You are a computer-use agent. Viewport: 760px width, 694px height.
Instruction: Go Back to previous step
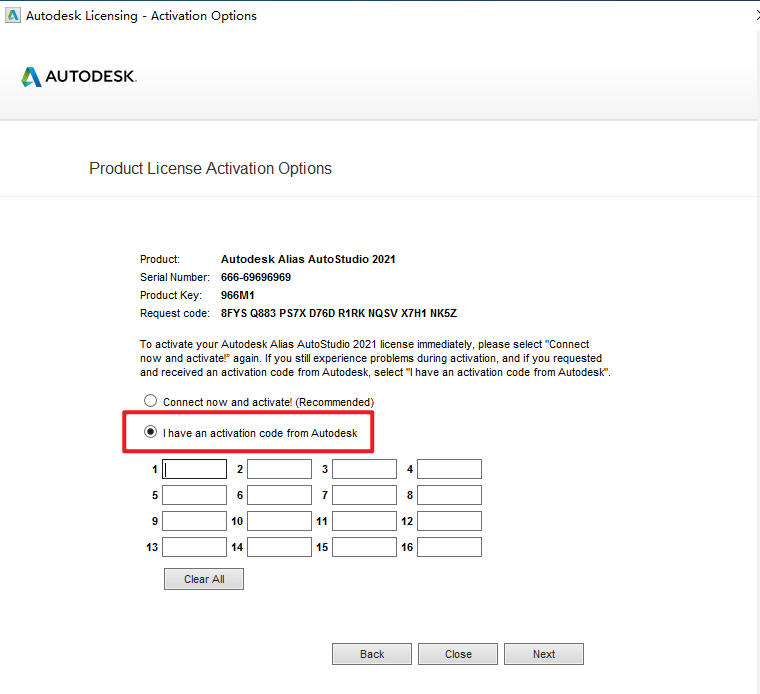372,654
